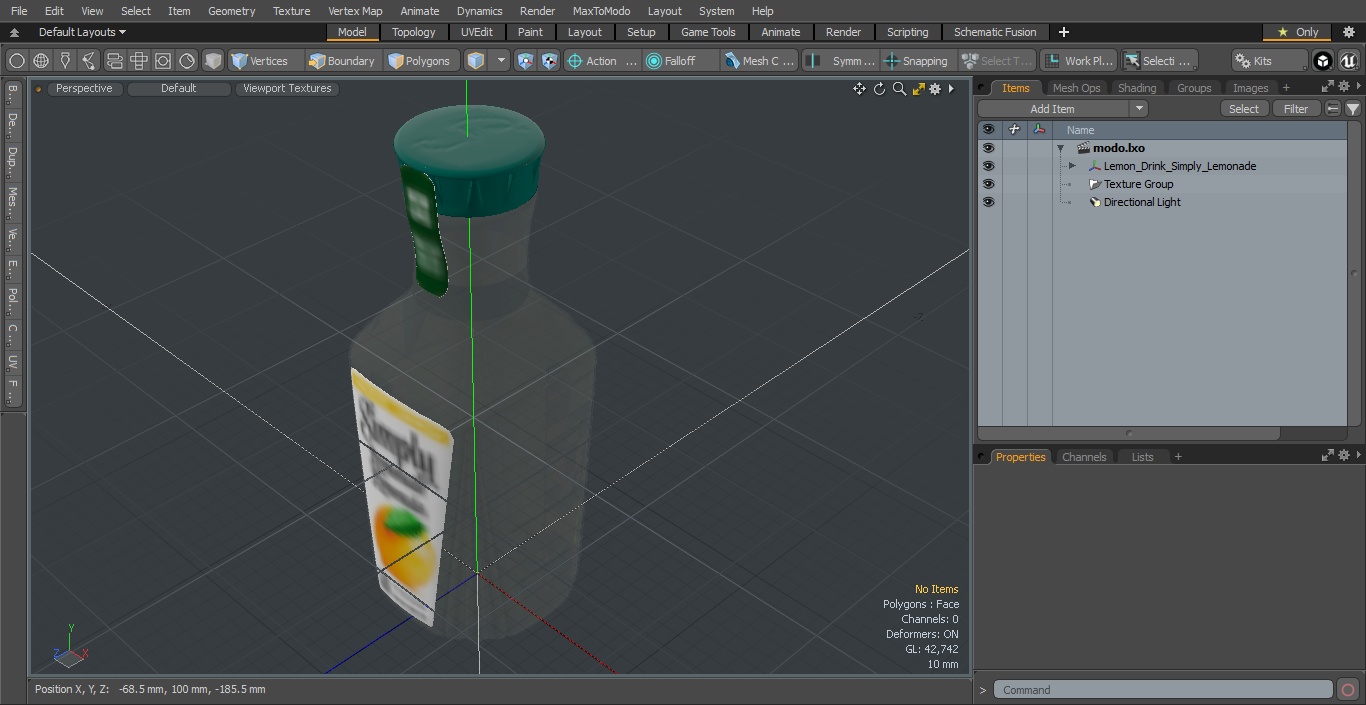Viewport: 1366px width, 705px height.
Task: Open the Selection toolbar menu
Action: tap(1159, 61)
